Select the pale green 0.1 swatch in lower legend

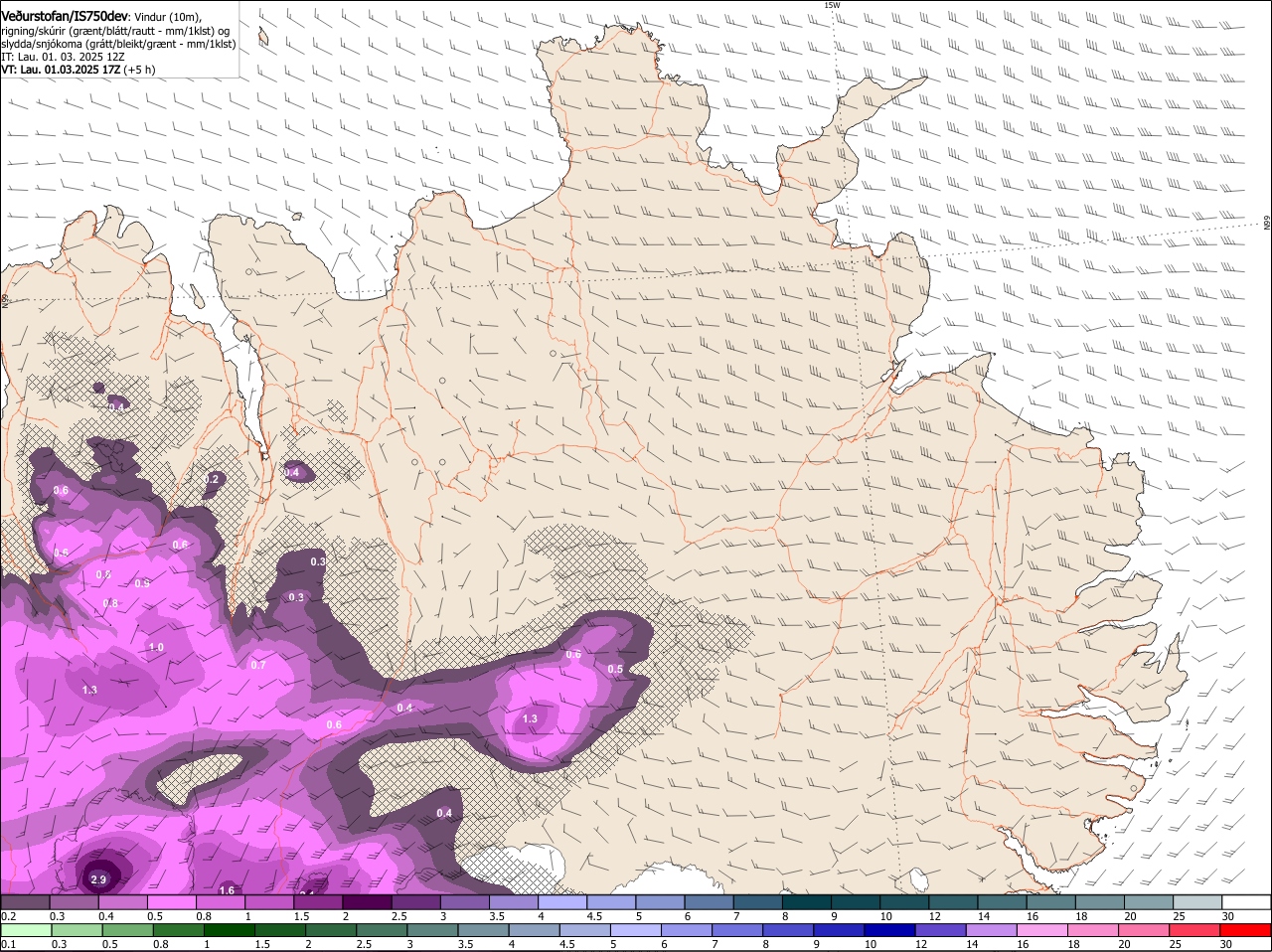coord(26,930)
